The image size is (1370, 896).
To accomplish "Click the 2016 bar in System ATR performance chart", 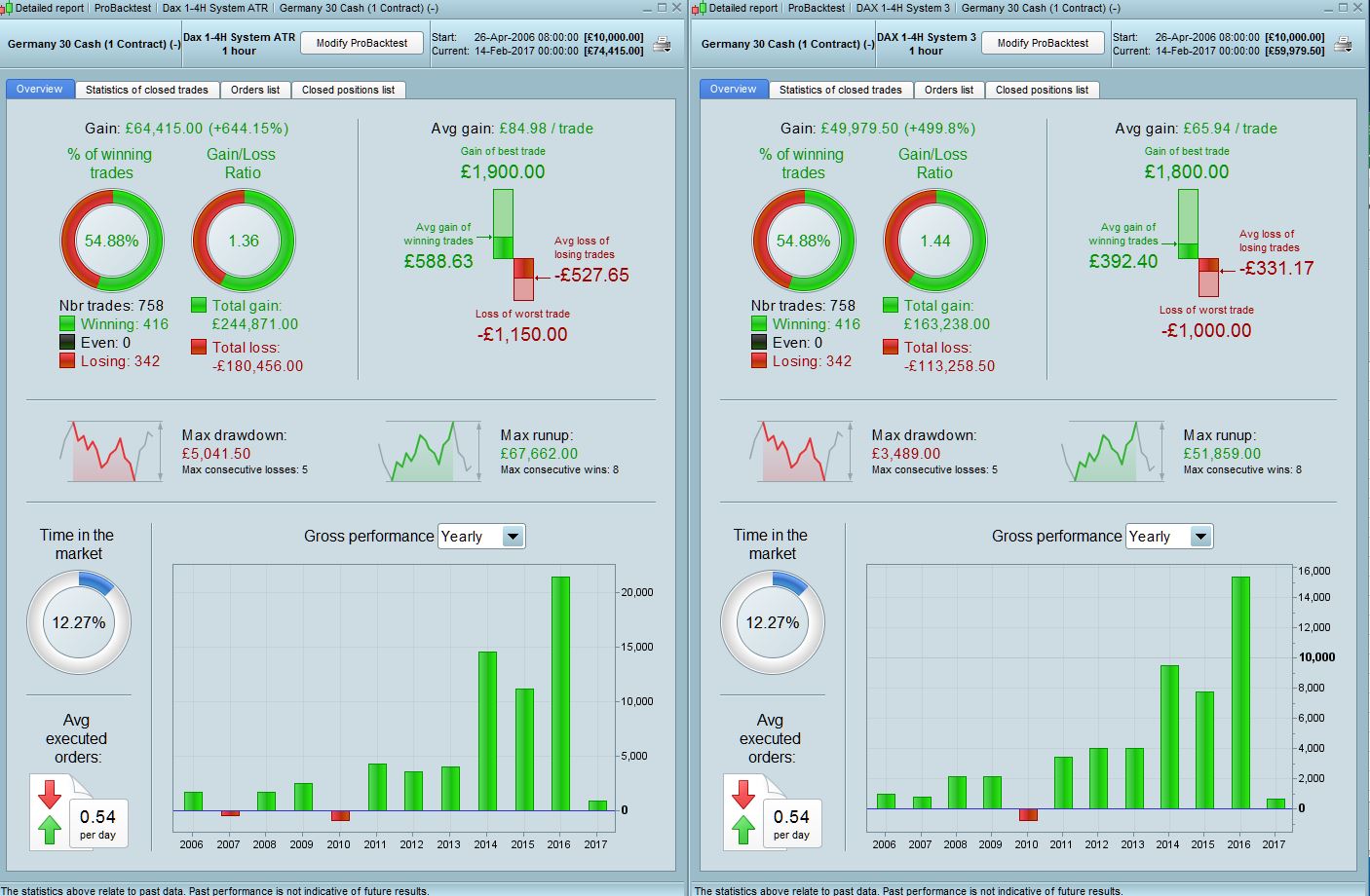I will [560, 693].
